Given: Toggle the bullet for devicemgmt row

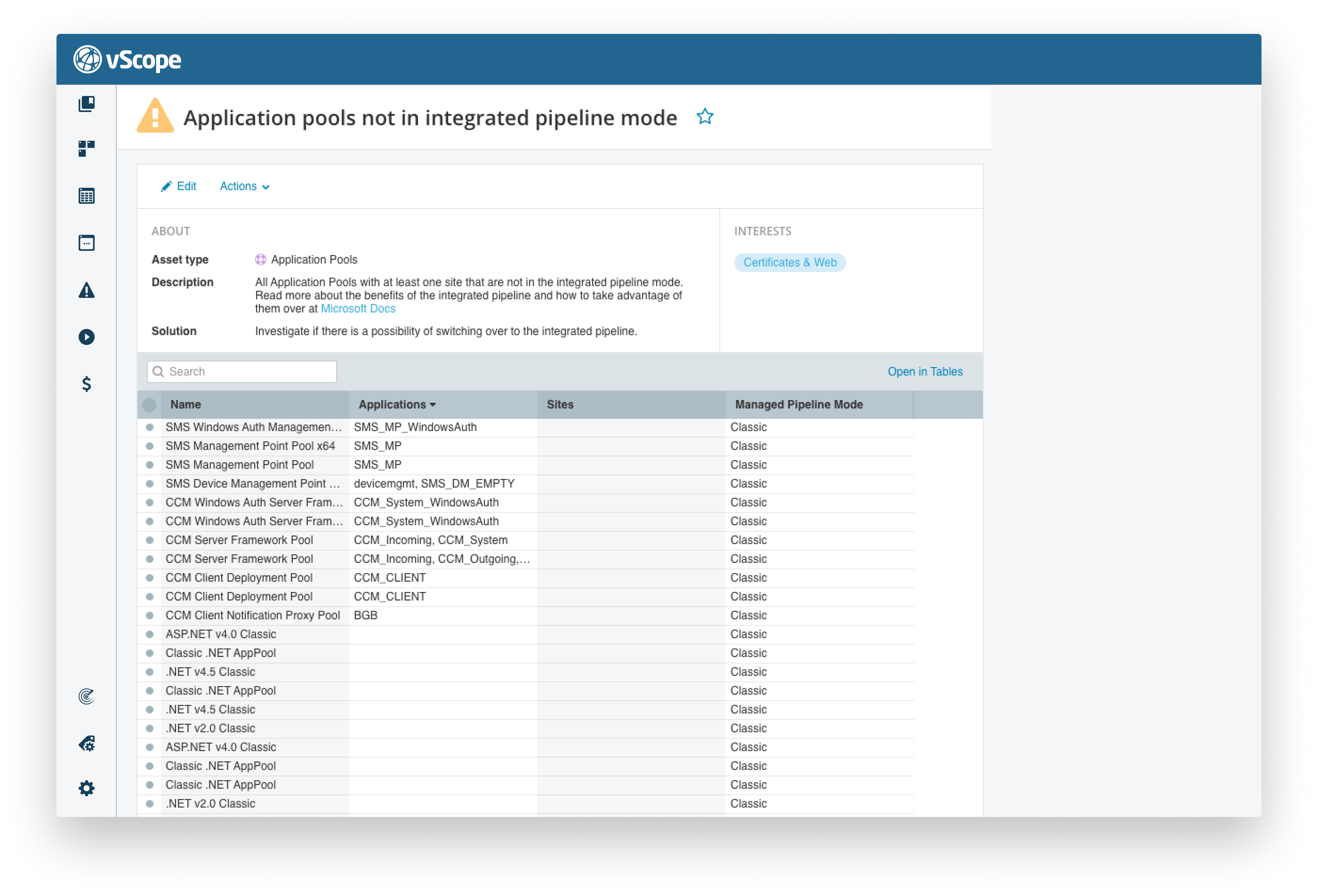Looking at the screenshot, I should tap(149, 484).
